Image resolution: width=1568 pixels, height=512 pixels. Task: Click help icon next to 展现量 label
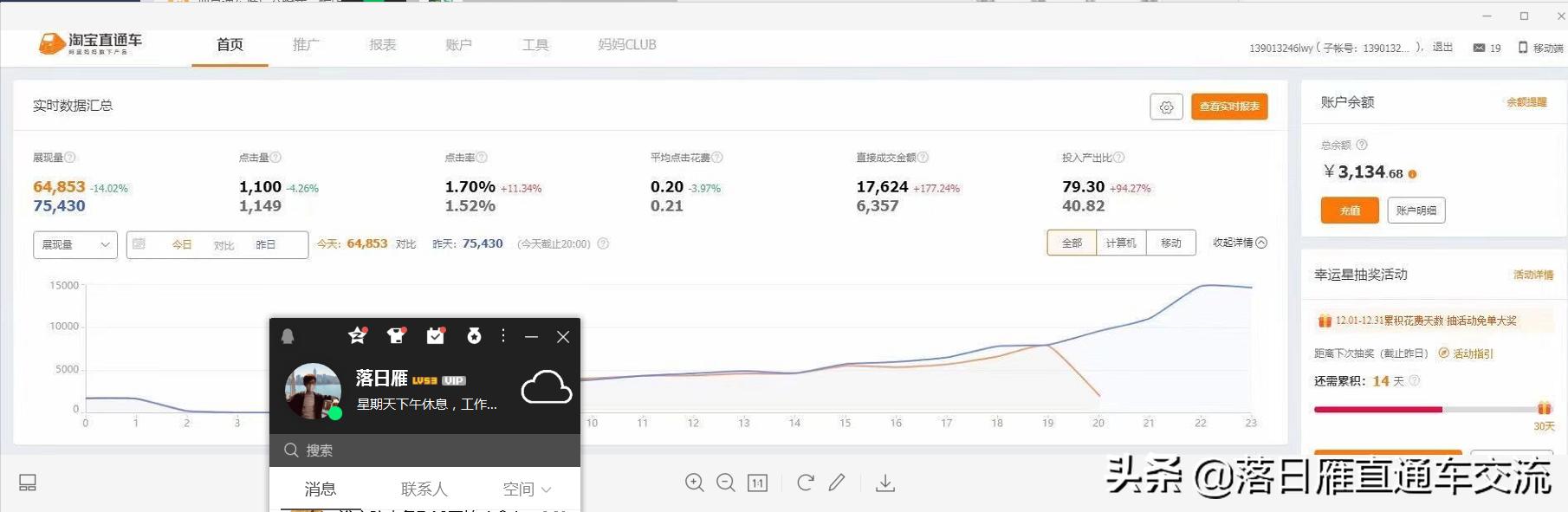coord(70,158)
